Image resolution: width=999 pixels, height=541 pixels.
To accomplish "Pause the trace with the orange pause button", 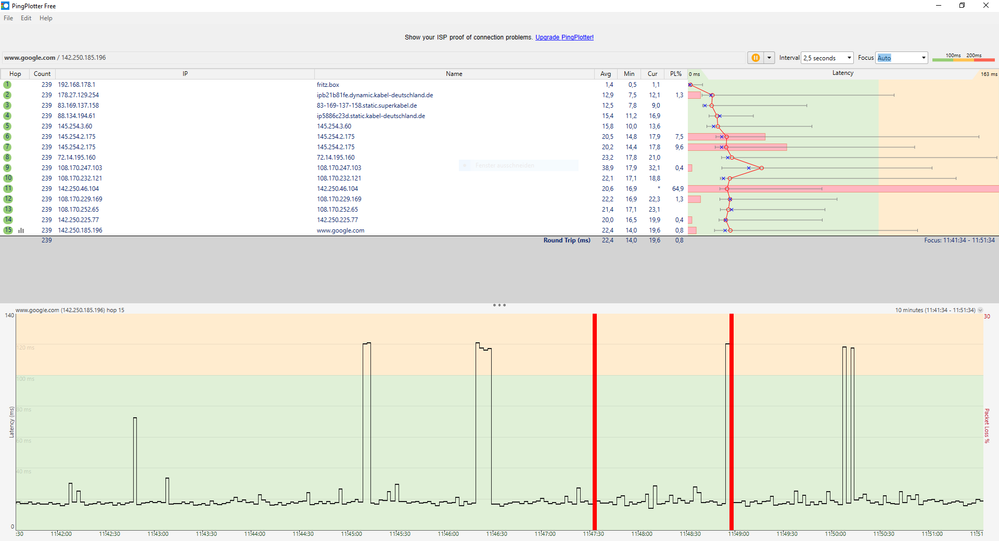I will (x=756, y=57).
